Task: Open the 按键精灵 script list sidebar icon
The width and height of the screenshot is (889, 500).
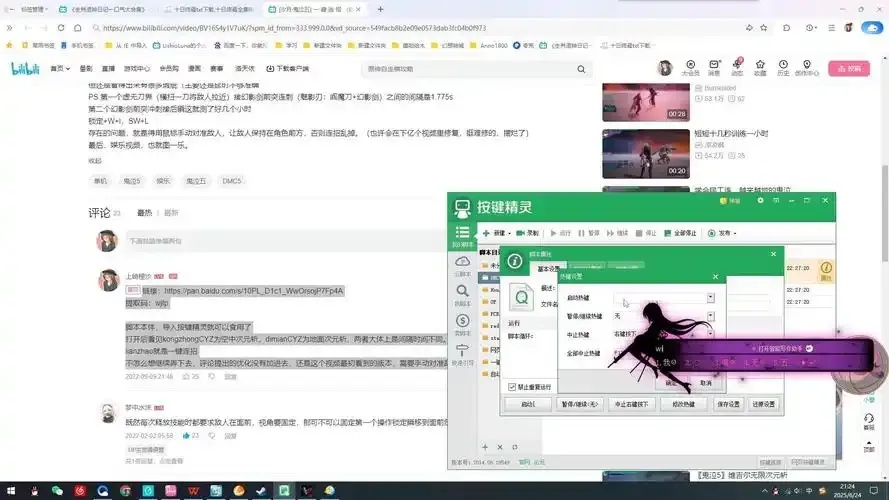Action: 462,236
